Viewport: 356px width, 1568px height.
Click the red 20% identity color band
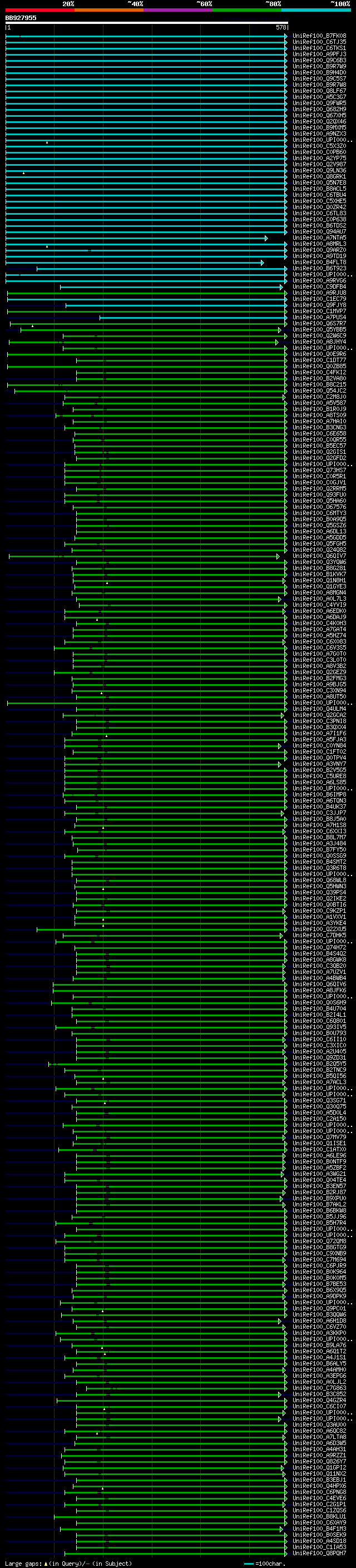tap(39, 10)
